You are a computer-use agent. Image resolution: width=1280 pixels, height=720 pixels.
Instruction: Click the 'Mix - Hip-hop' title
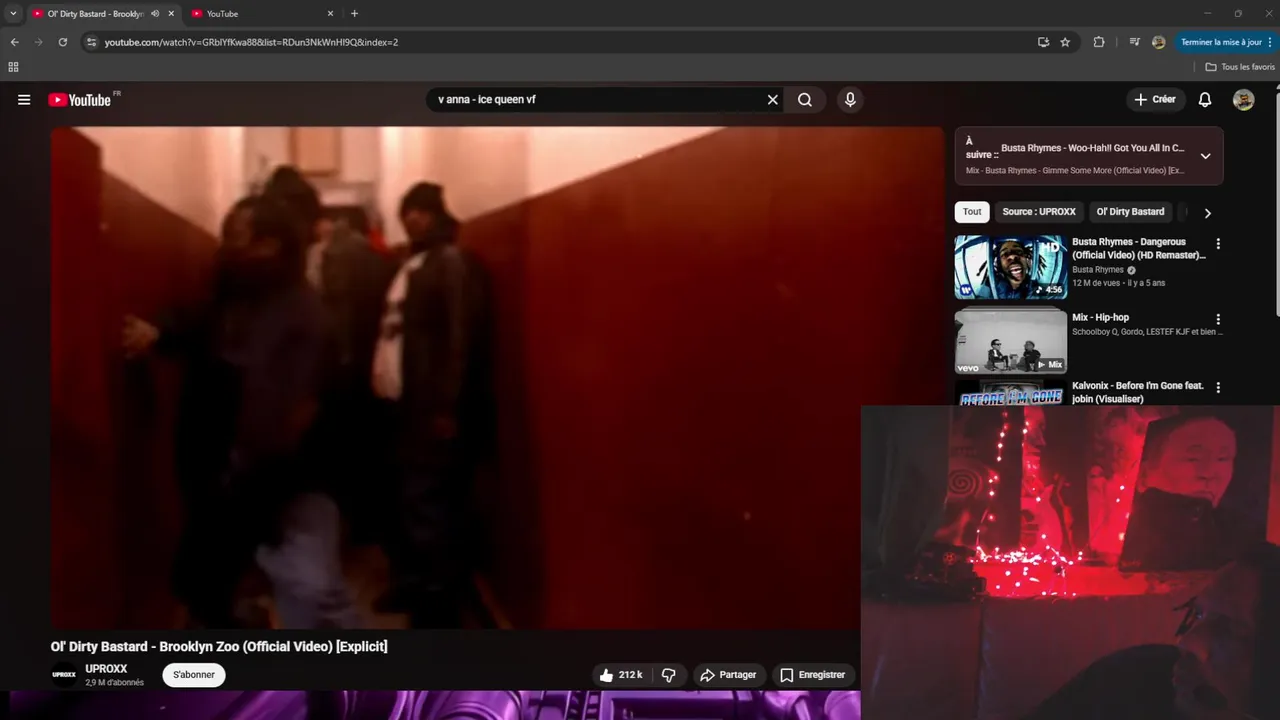[x=1100, y=318]
